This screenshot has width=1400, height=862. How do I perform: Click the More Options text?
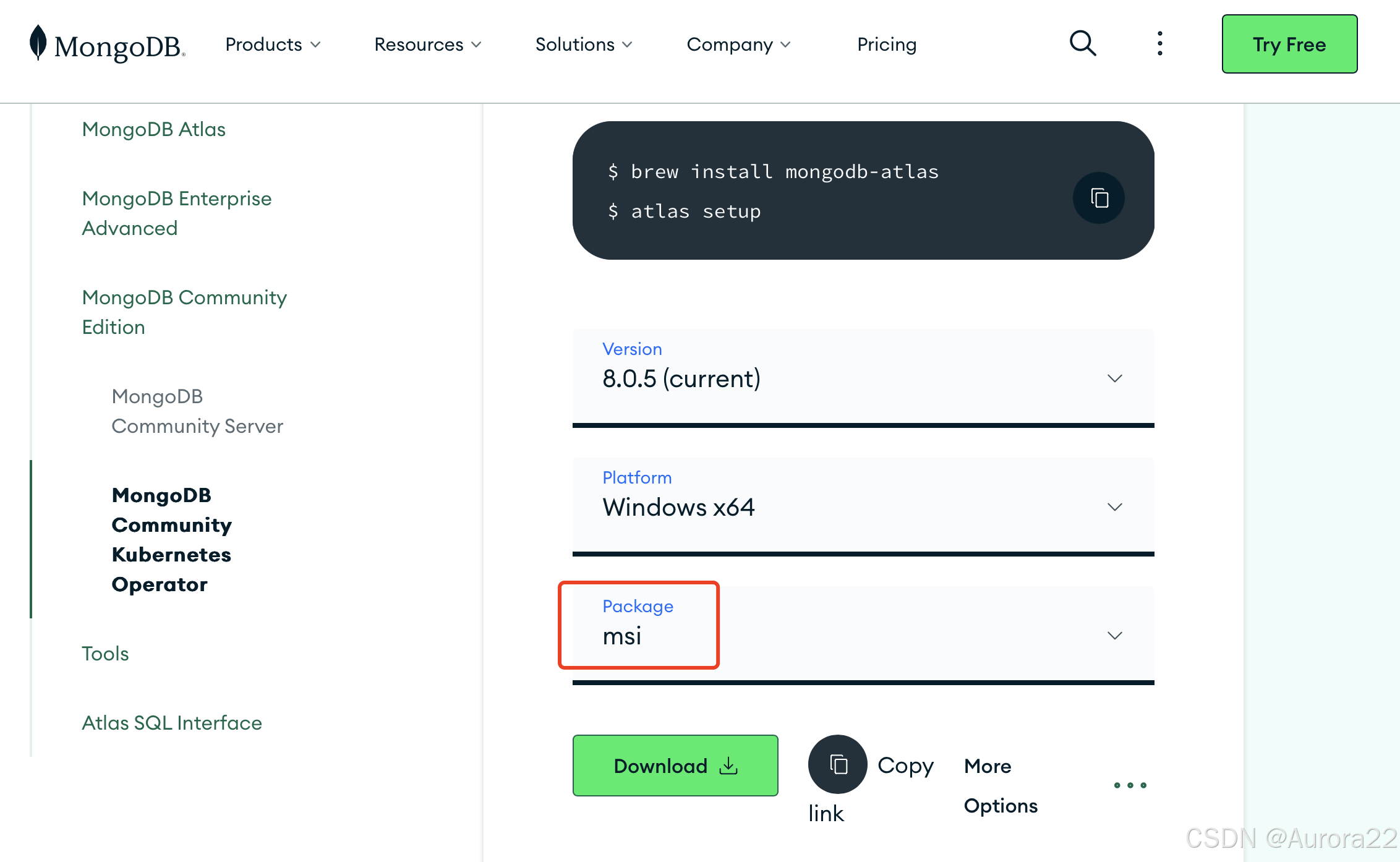[x=1001, y=785]
